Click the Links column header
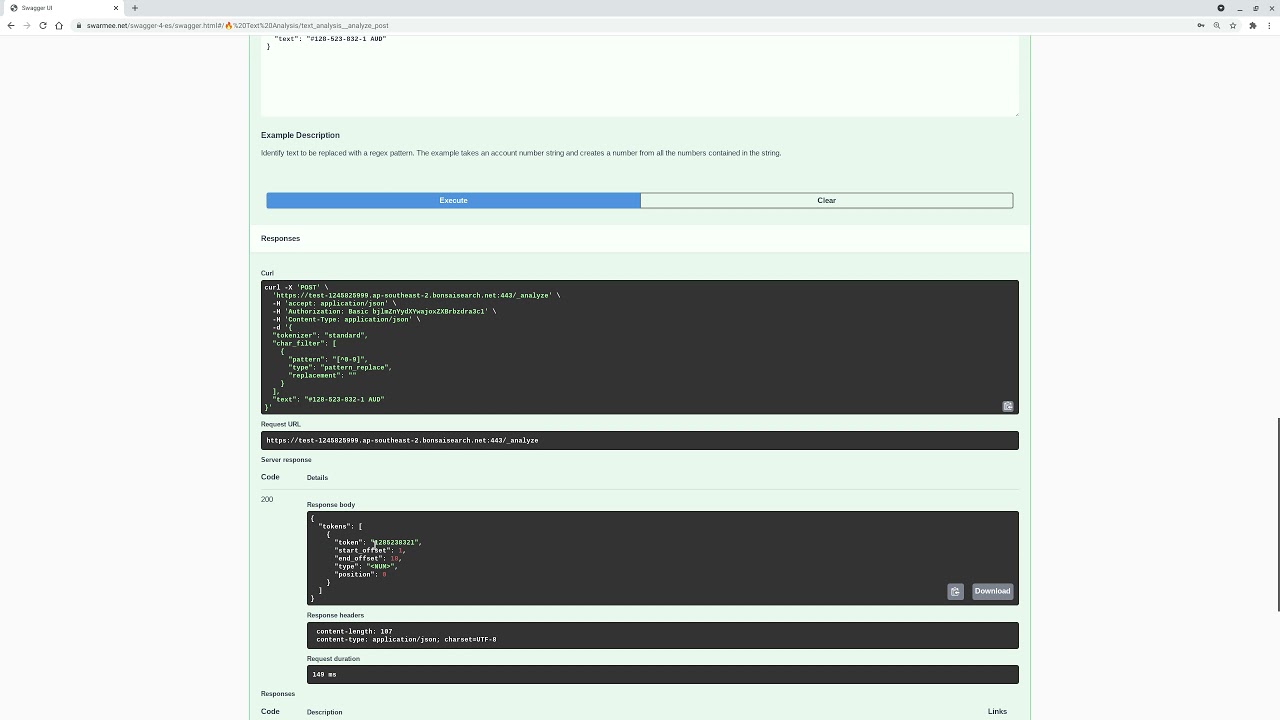Image resolution: width=1280 pixels, height=720 pixels. (997, 711)
